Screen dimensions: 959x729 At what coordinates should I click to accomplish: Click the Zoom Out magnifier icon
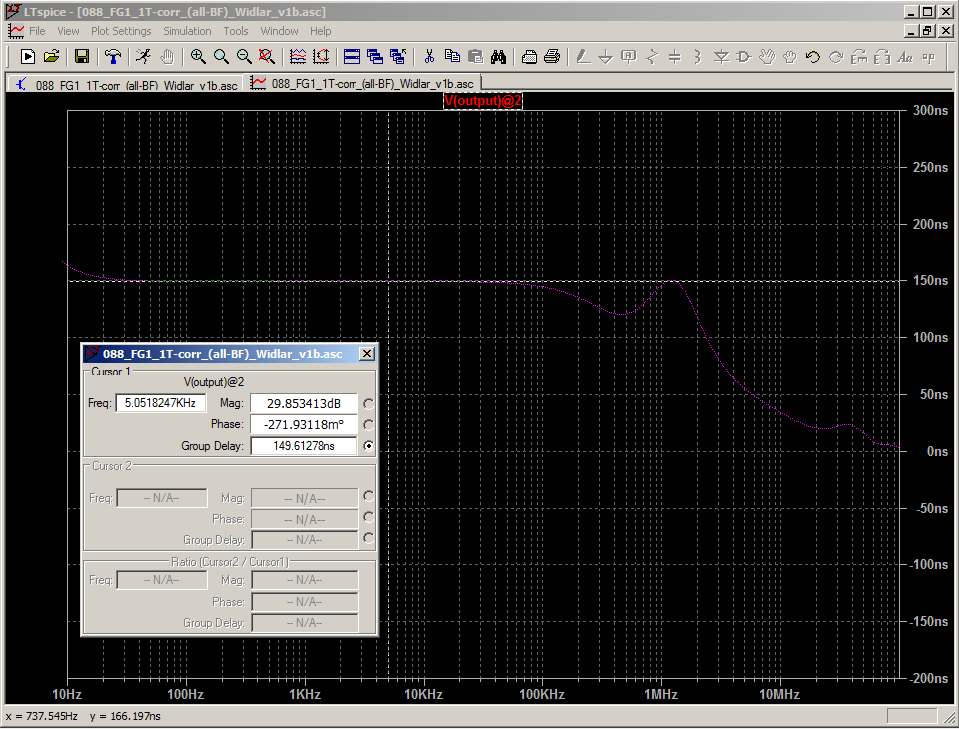tap(244, 56)
